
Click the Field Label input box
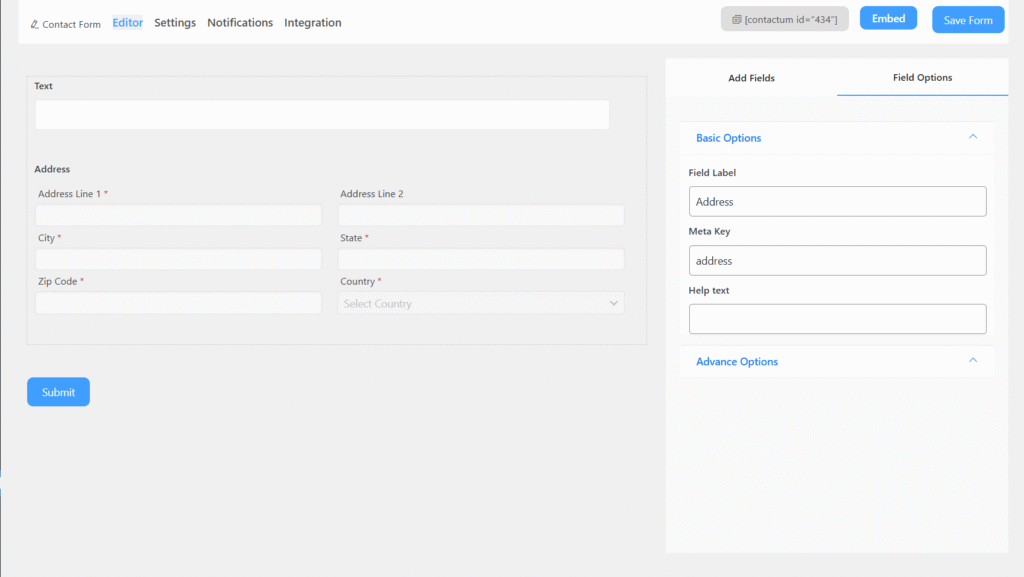click(837, 202)
